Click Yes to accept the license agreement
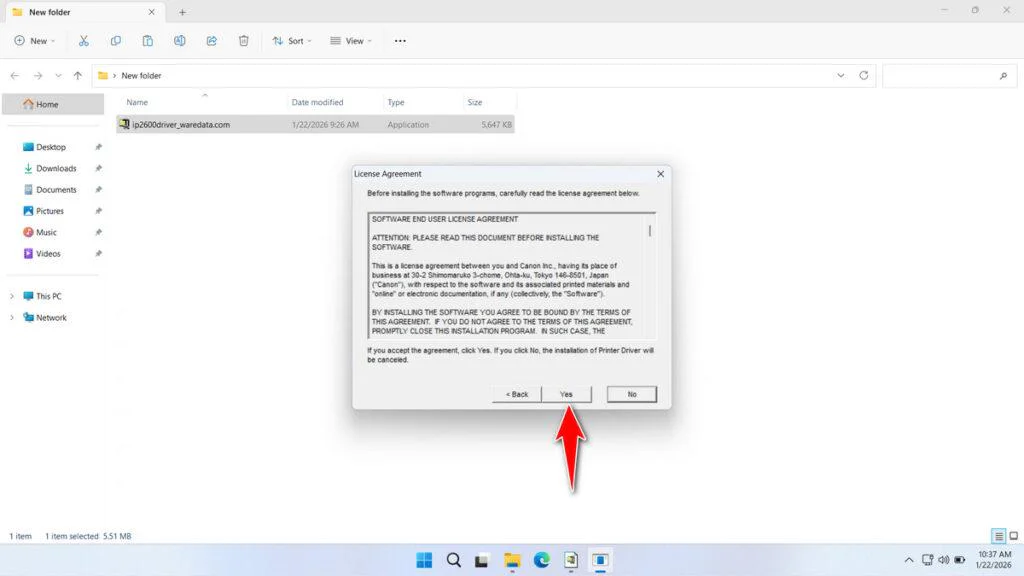Image resolution: width=1024 pixels, height=576 pixels. (x=566, y=393)
